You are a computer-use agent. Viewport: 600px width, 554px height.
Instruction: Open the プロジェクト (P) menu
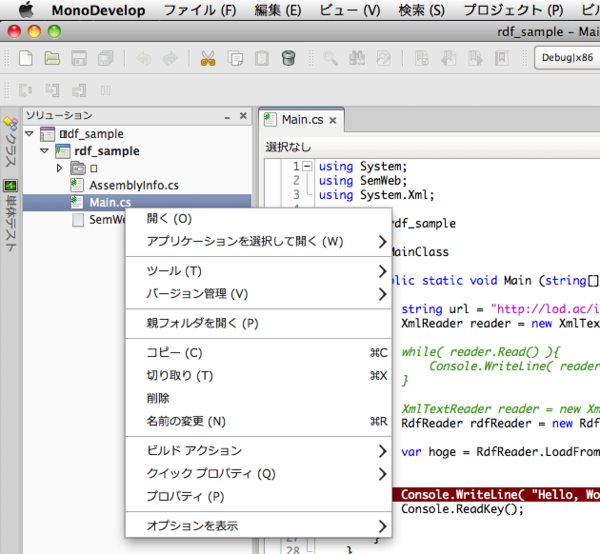(514, 10)
